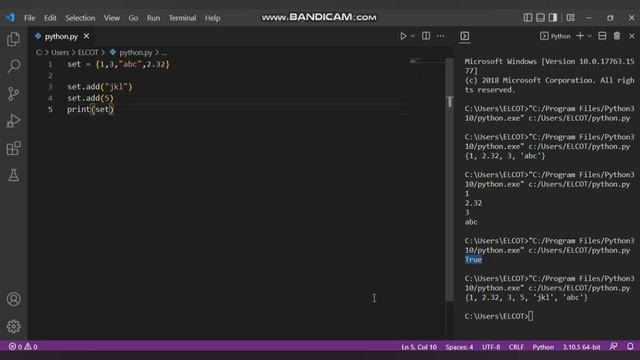Click the terminal prompt input line
The image size is (640, 360).
pos(499,316)
